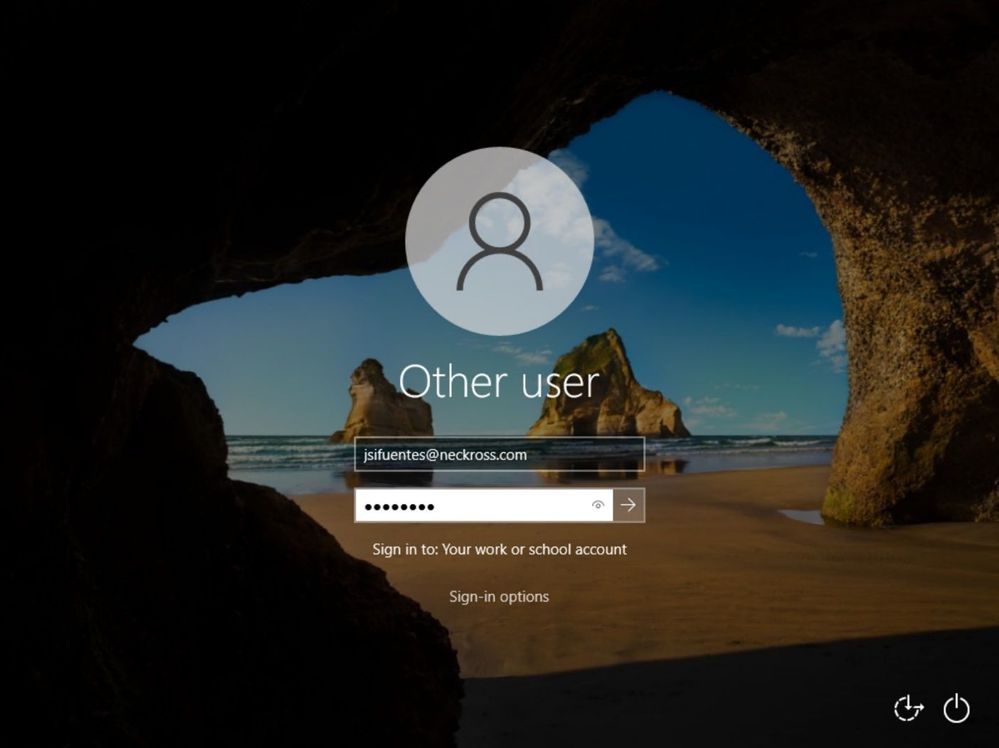Reveal password with the eye icon
The image size is (999, 748).
[598, 505]
